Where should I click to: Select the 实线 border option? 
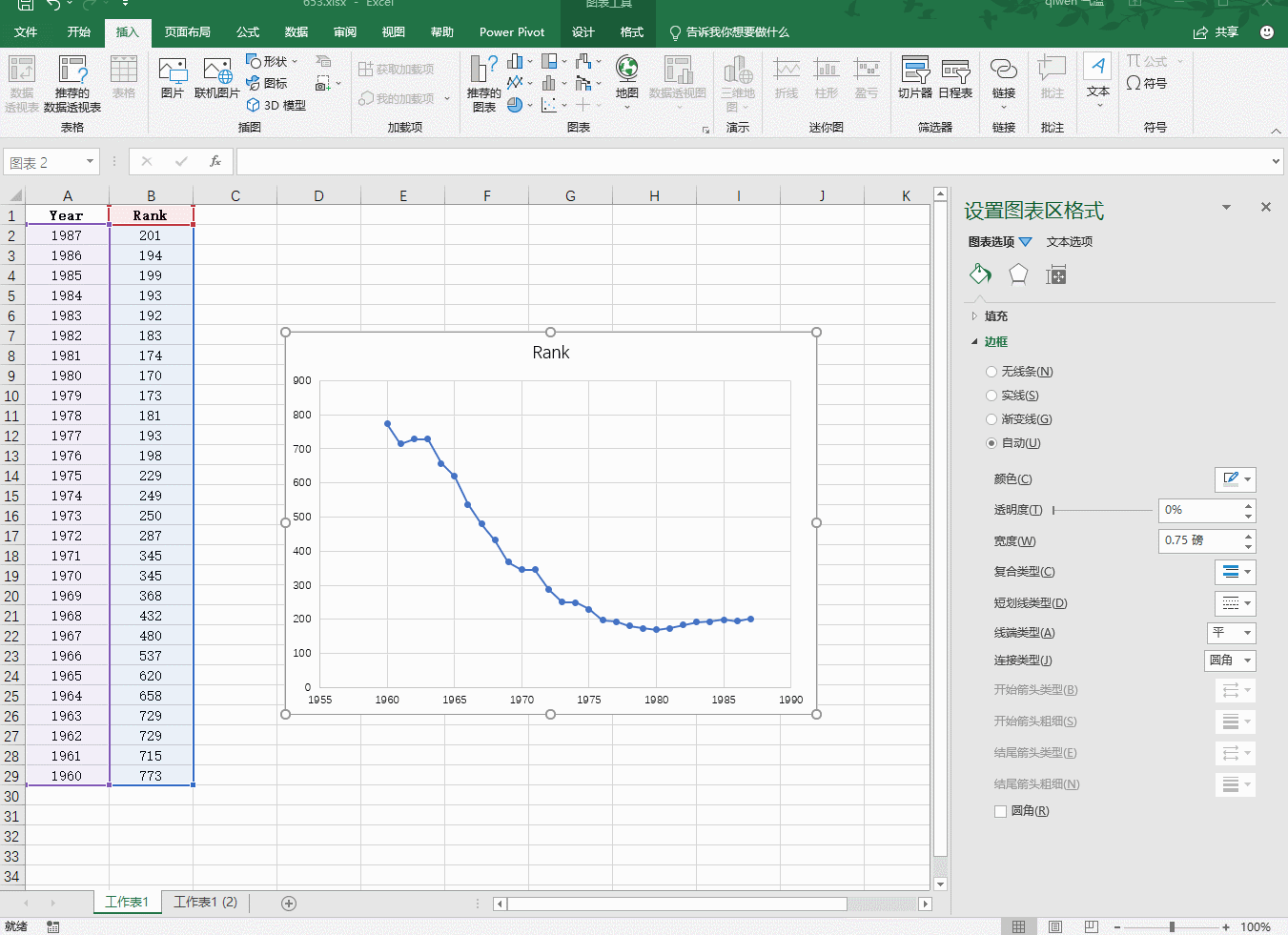pos(992,395)
